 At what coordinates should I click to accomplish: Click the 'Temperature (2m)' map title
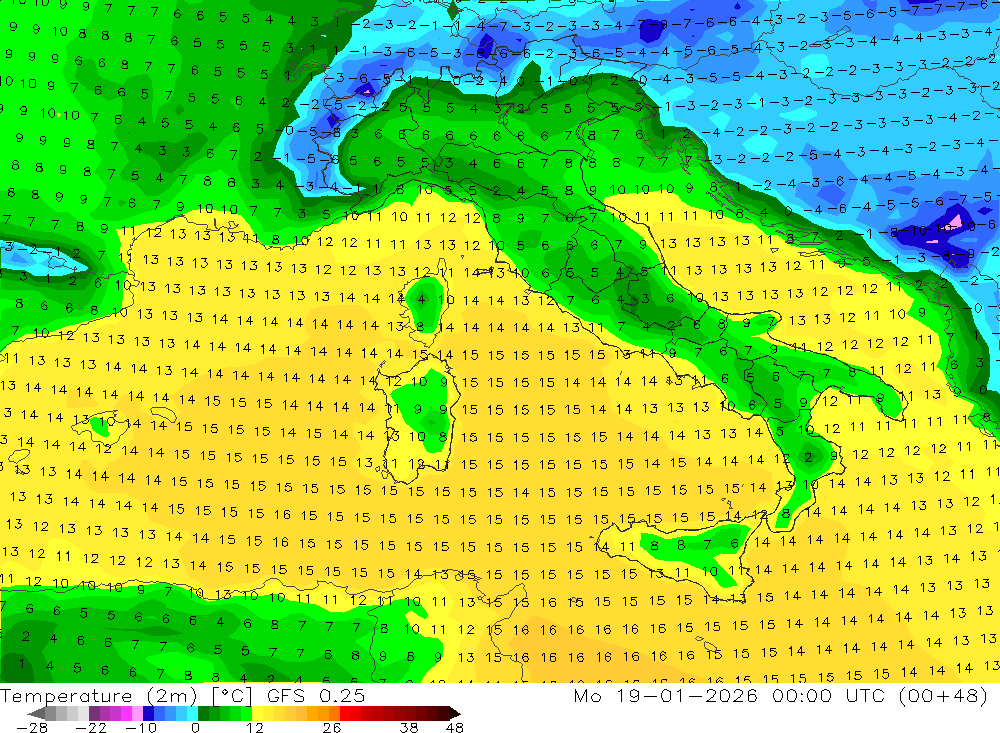click(x=98, y=696)
